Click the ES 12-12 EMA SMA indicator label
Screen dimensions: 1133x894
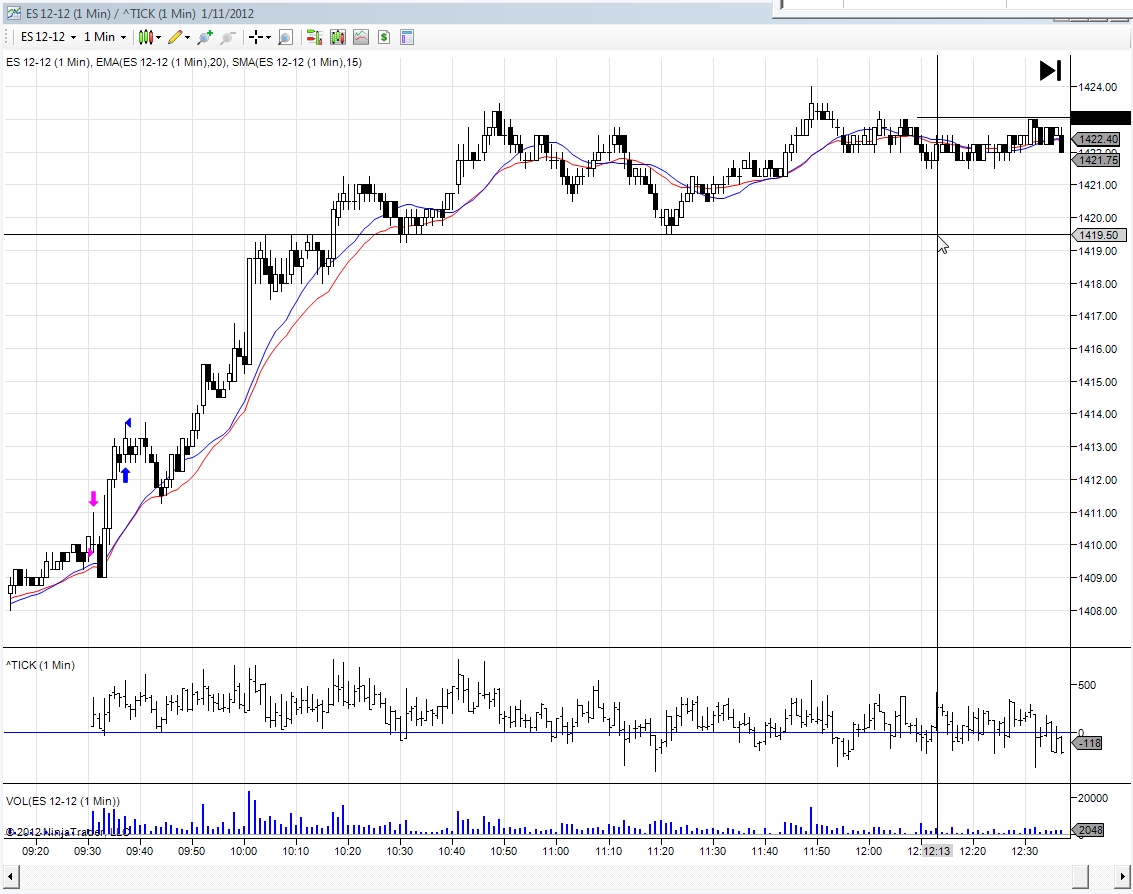pos(184,62)
